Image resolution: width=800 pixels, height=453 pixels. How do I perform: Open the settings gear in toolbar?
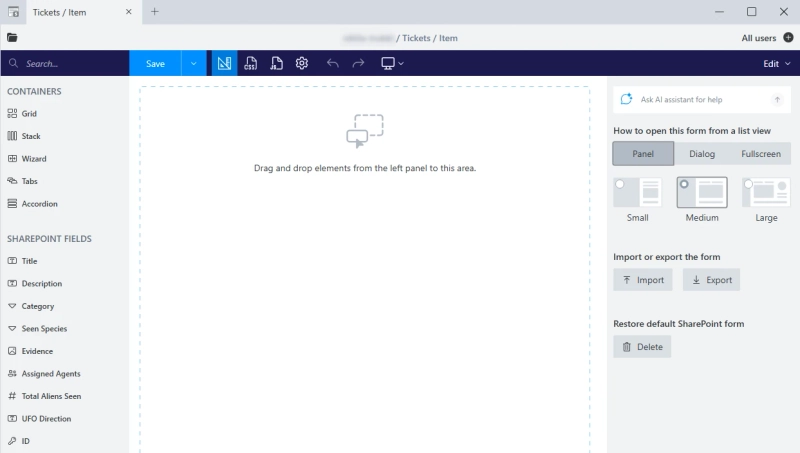(302, 63)
